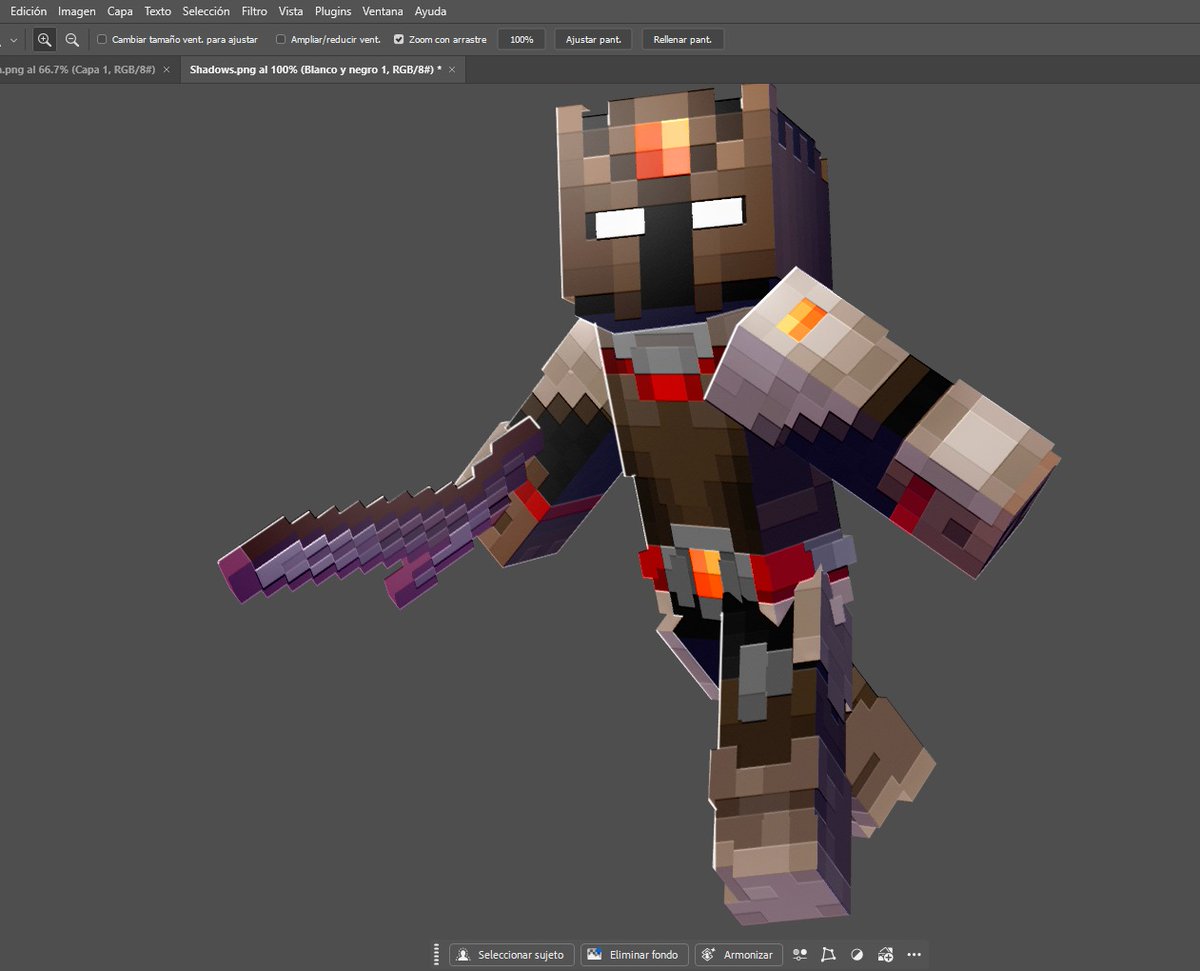
Task: Enable Ampliar/reducir vent. checkbox
Action: 281,40
